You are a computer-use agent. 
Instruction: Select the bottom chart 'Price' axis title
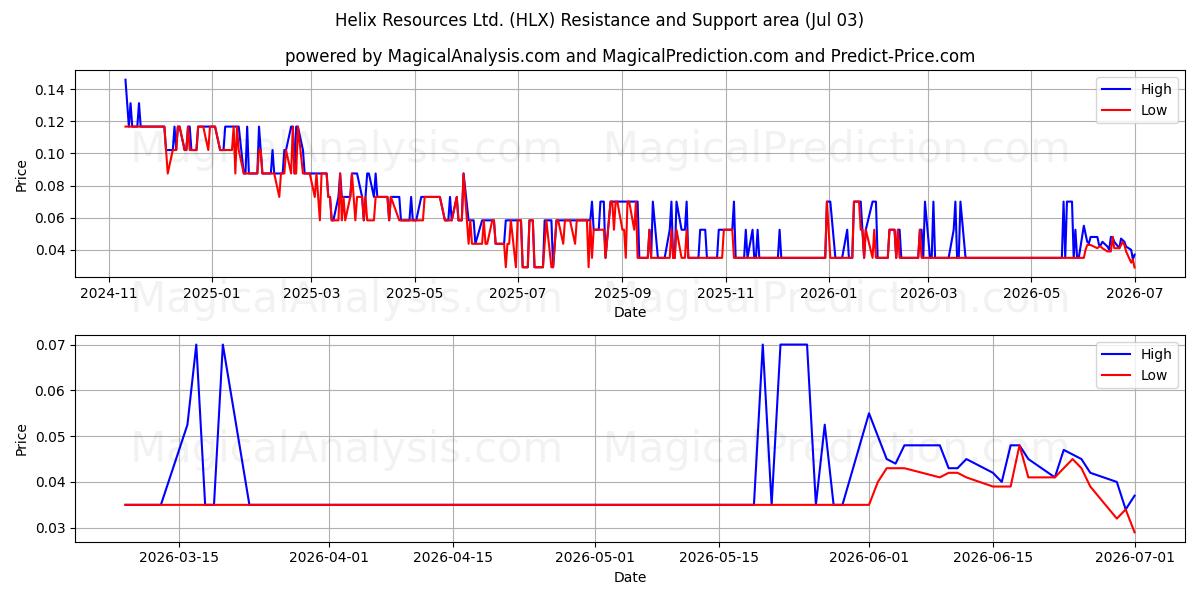tap(22, 439)
